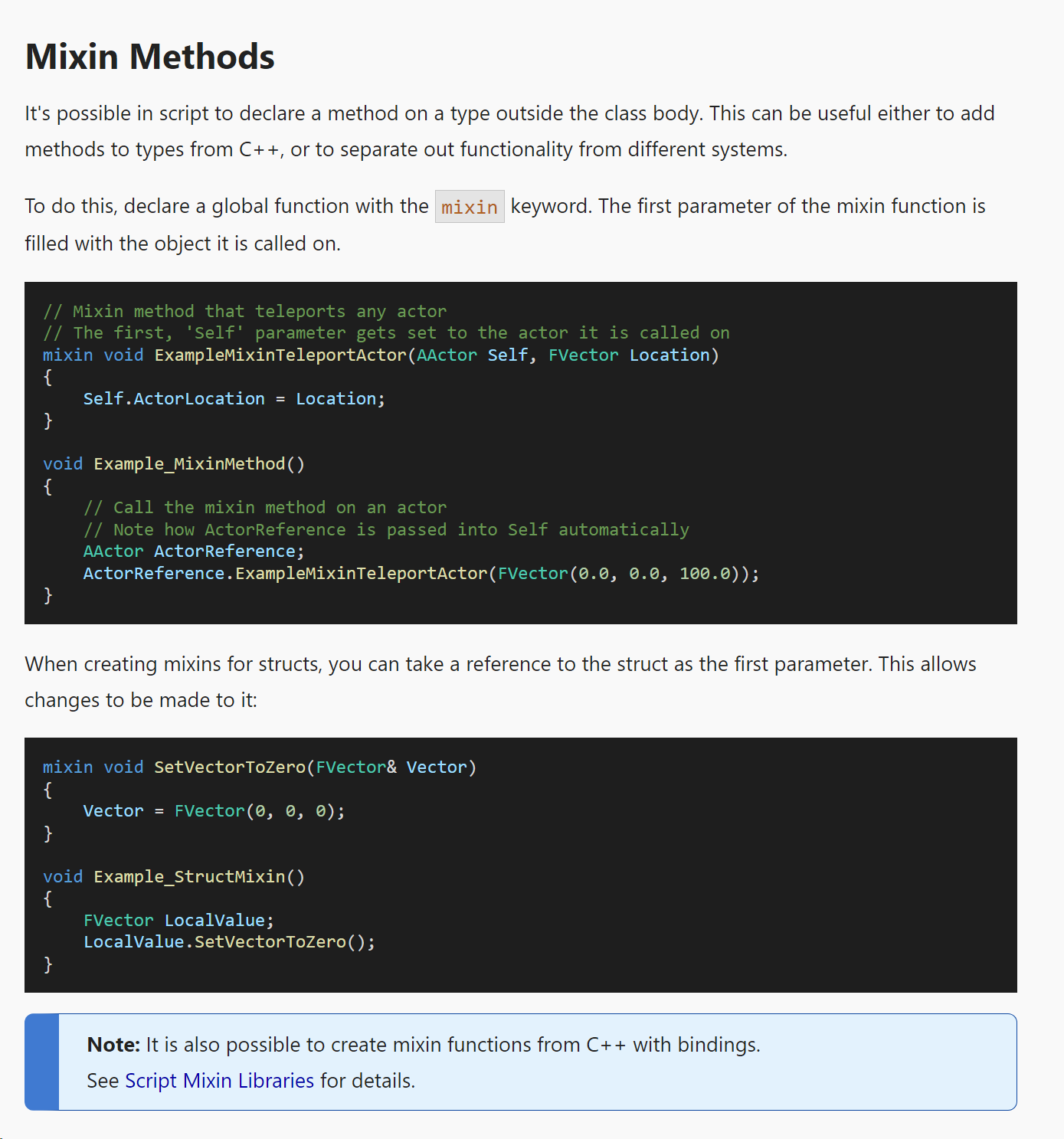Click the Mixin Methods heading
Image resolution: width=1064 pixels, height=1139 pixels.
150,57
